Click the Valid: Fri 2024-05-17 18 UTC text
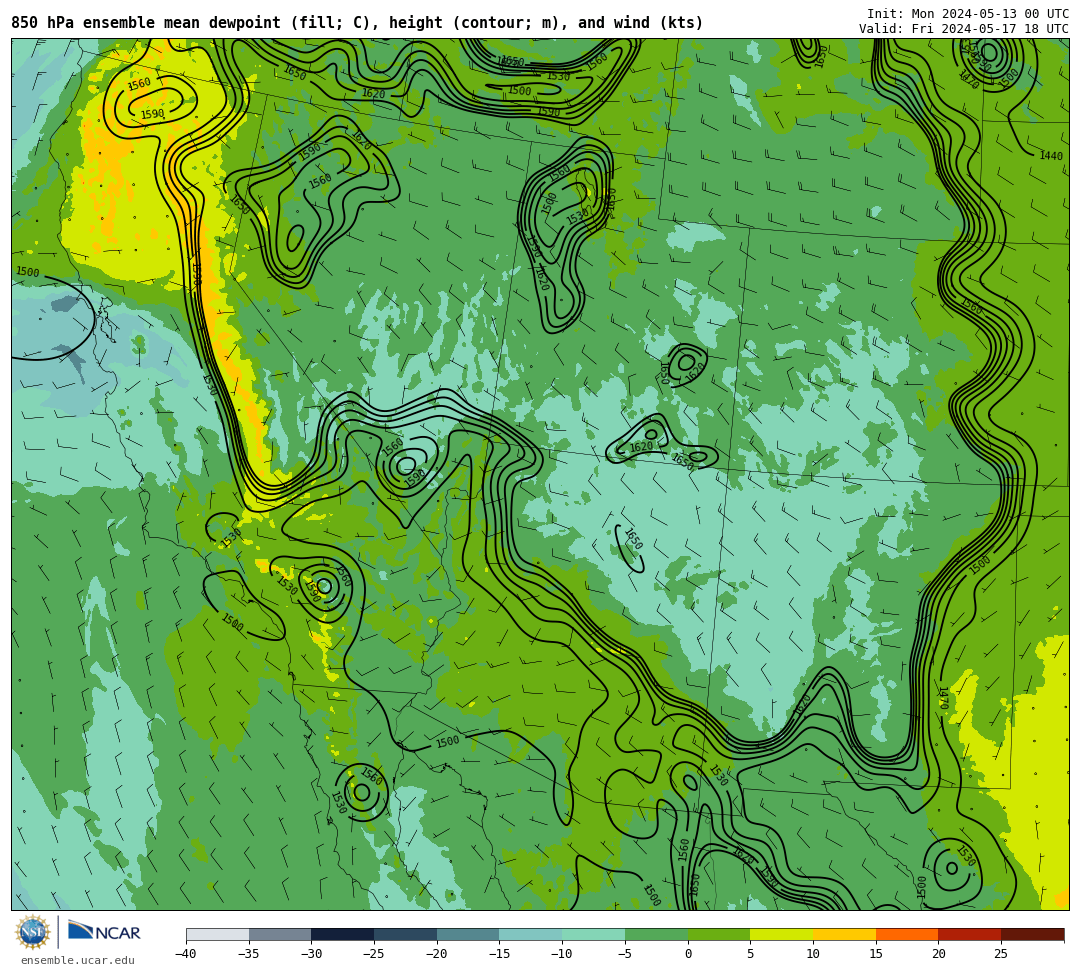Screen dimensions: 1080x973 point(964,29)
